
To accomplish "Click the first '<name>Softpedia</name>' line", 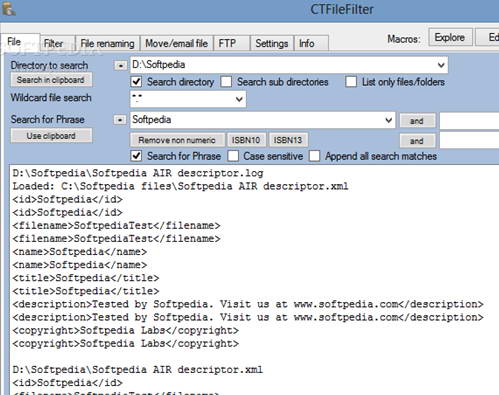I will [x=80, y=252].
